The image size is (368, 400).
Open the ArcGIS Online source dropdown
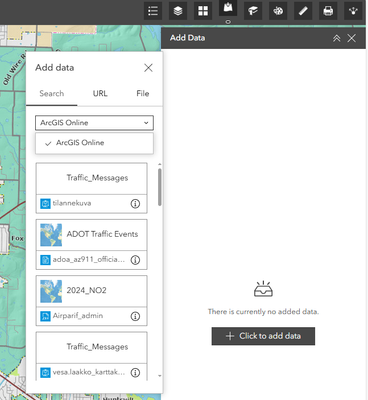tap(94, 123)
